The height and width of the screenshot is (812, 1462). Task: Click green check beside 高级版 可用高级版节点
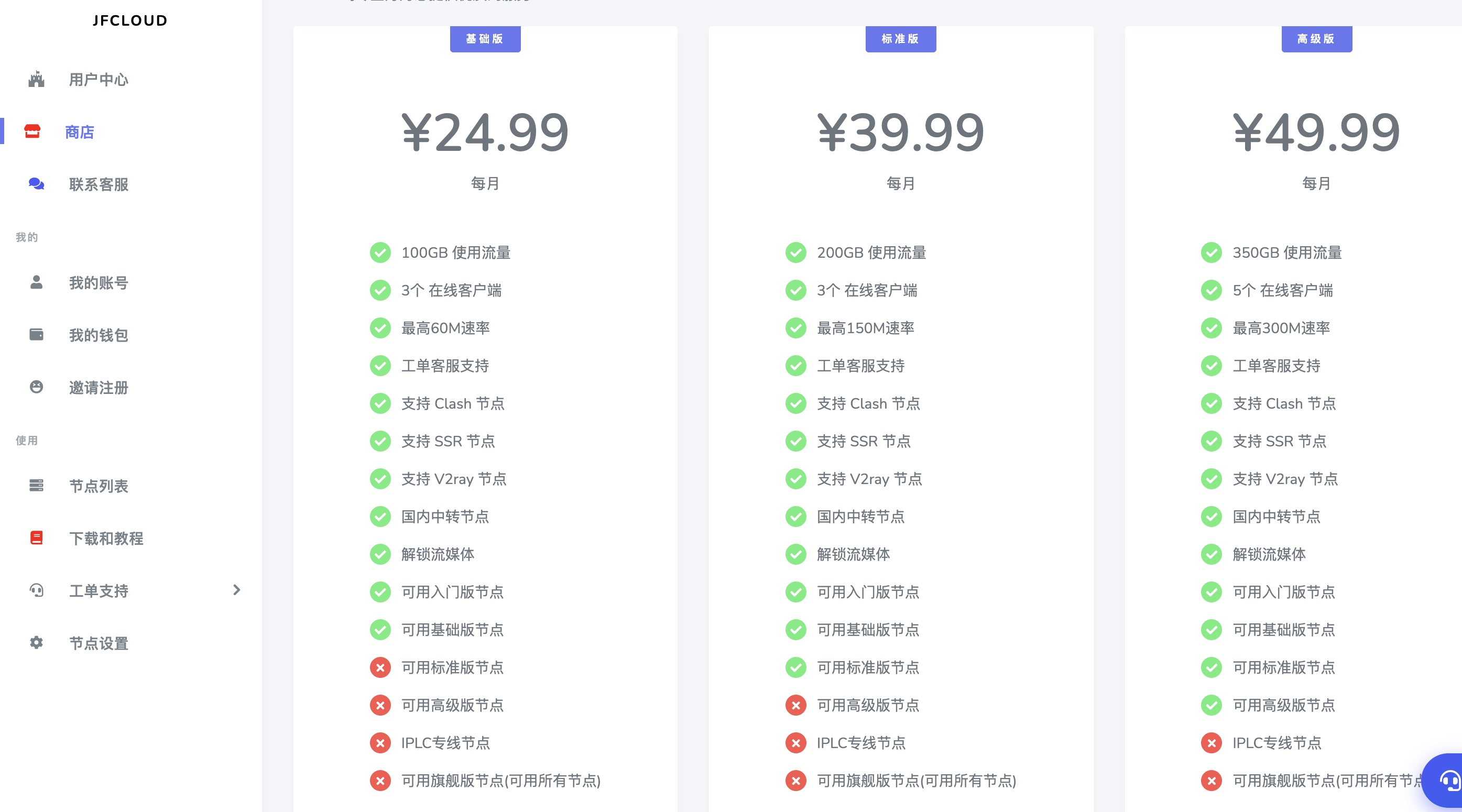[1211, 705]
